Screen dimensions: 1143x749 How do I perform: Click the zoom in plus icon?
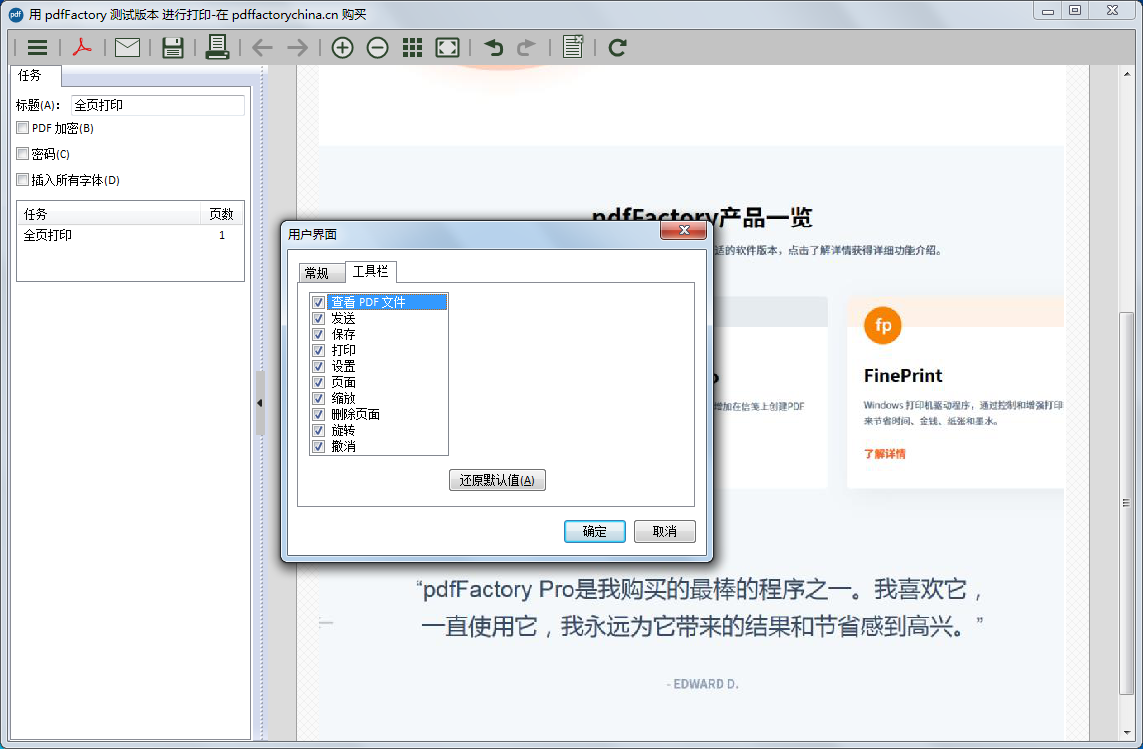point(343,47)
